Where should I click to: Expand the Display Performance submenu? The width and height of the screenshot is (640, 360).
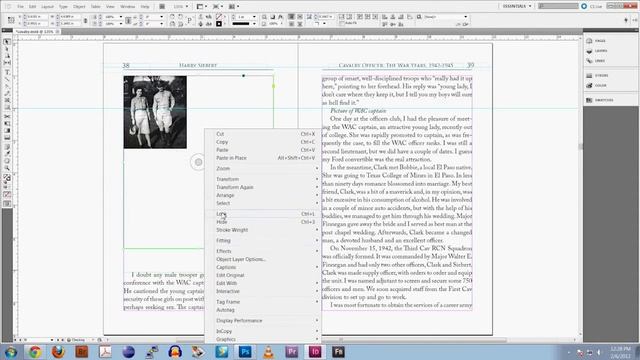coord(263,320)
